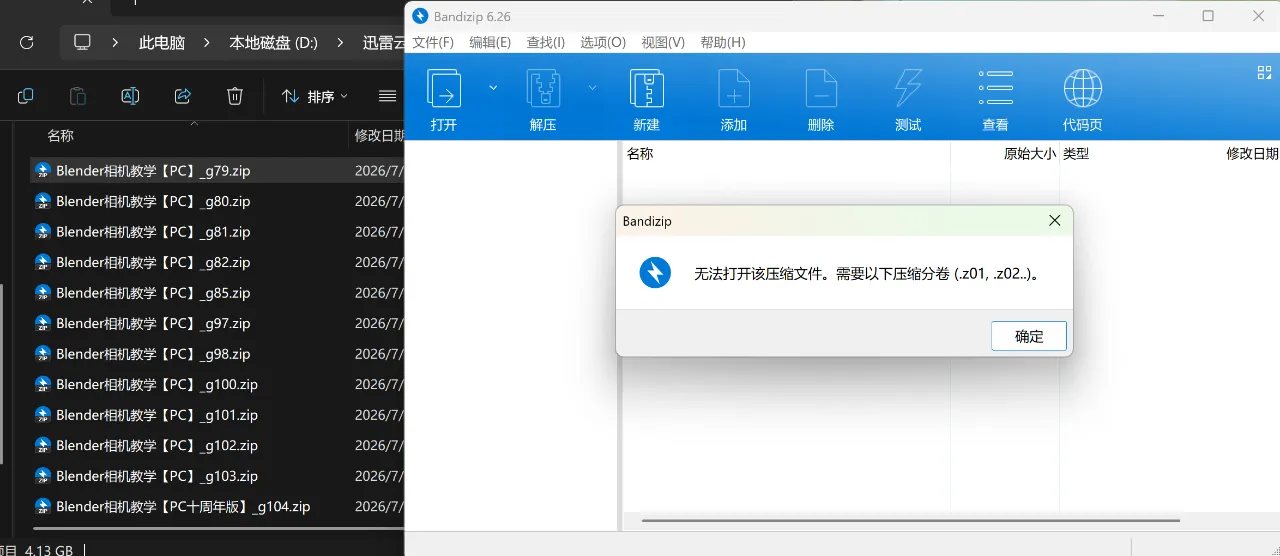The width and height of the screenshot is (1280, 556).
Task: Click the Explorer delete trash icon
Action: (x=234, y=96)
